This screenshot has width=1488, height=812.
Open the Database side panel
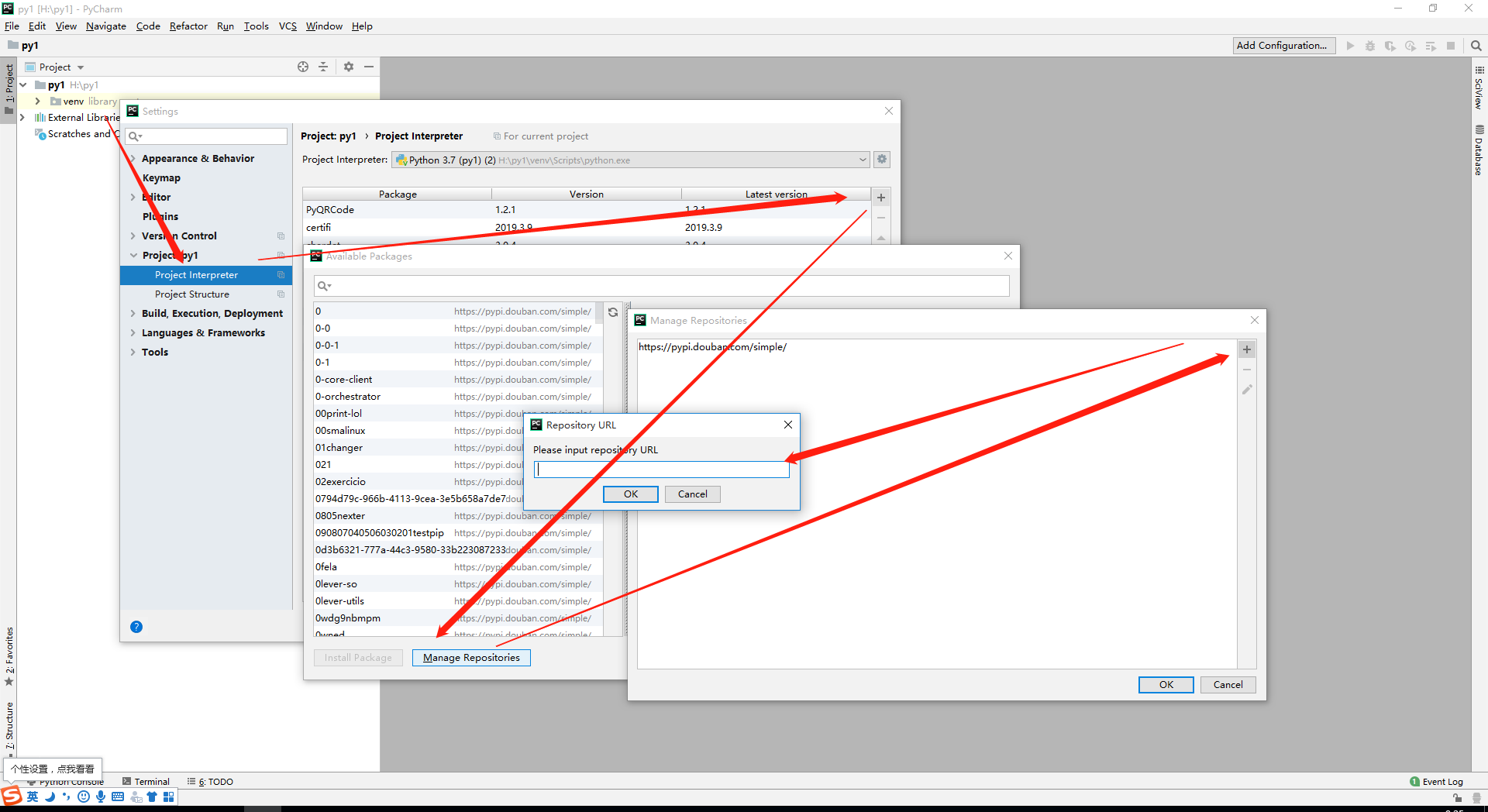tap(1479, 150)
